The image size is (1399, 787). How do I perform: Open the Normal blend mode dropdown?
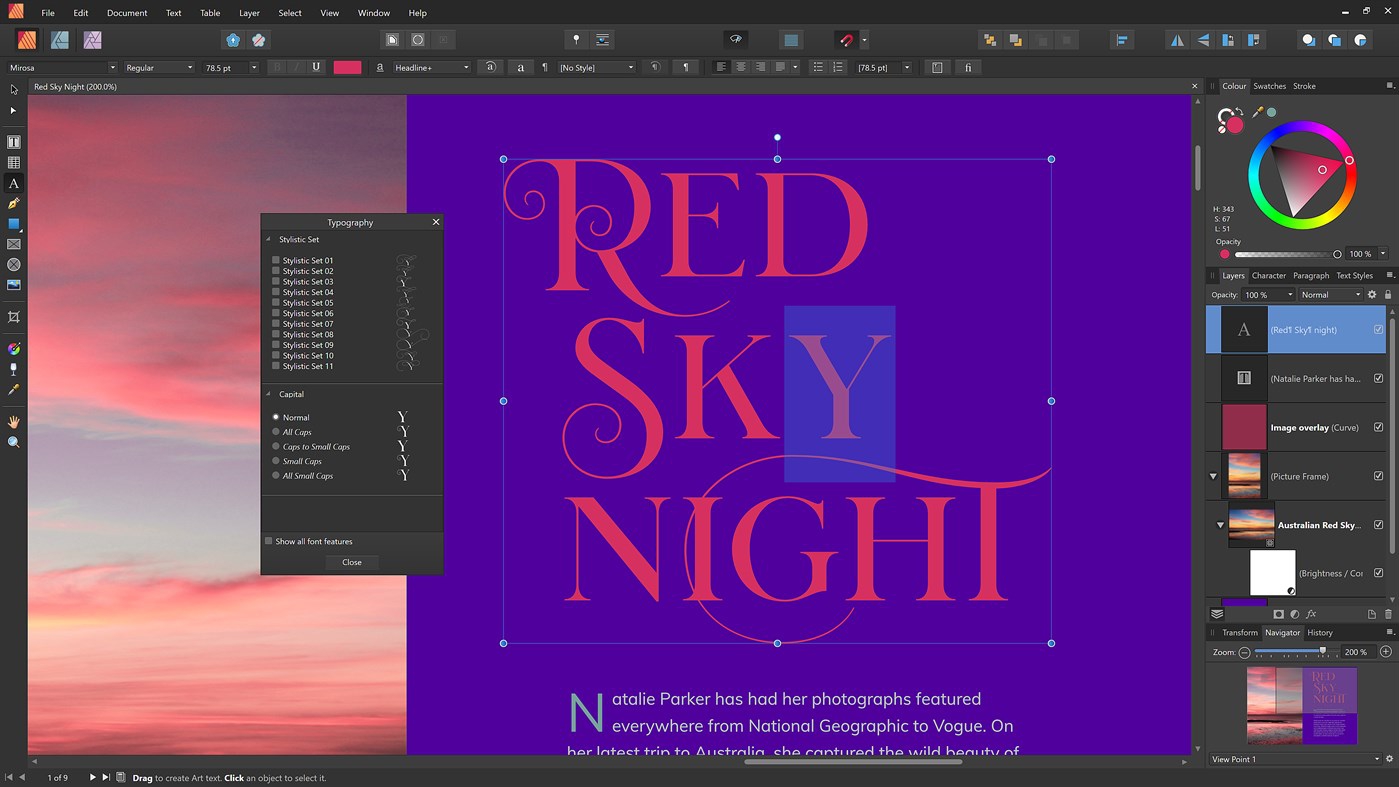tap(1330, 295)
